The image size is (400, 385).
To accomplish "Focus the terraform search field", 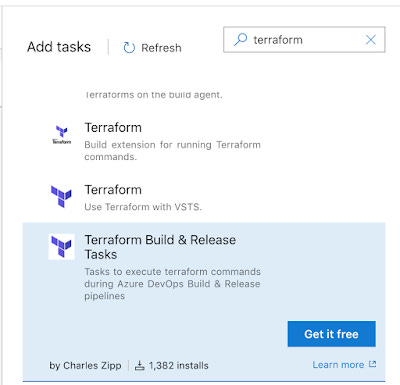I will click(x=304, y=40).
